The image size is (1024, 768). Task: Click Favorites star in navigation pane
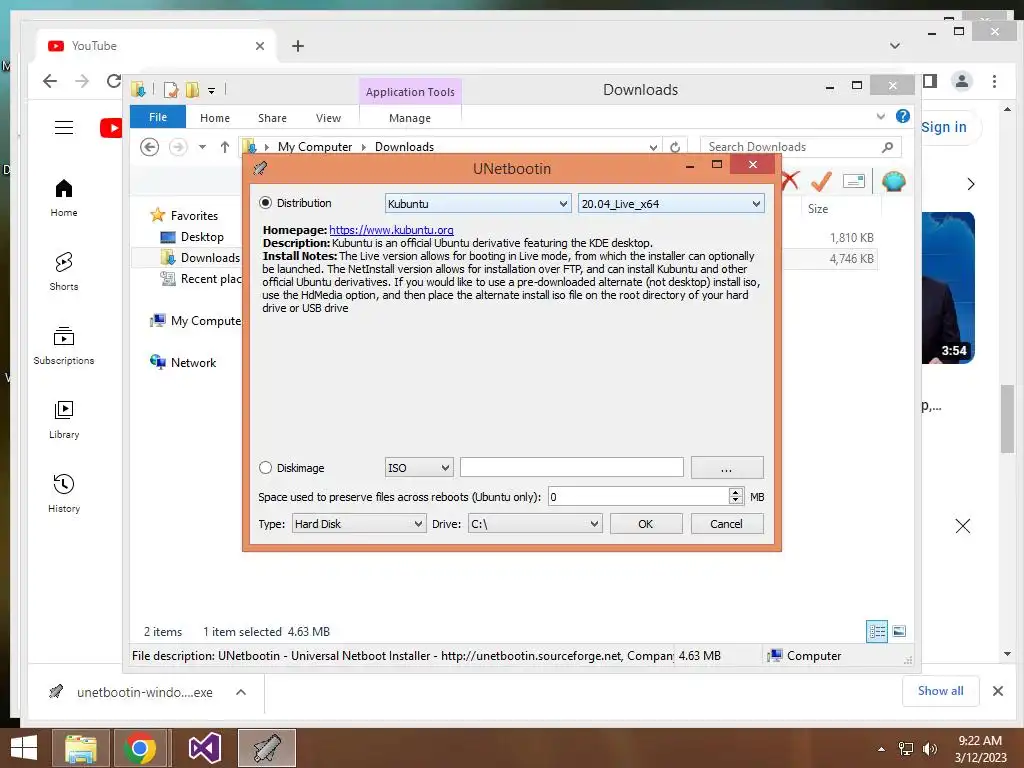click(x=157, y=215)
